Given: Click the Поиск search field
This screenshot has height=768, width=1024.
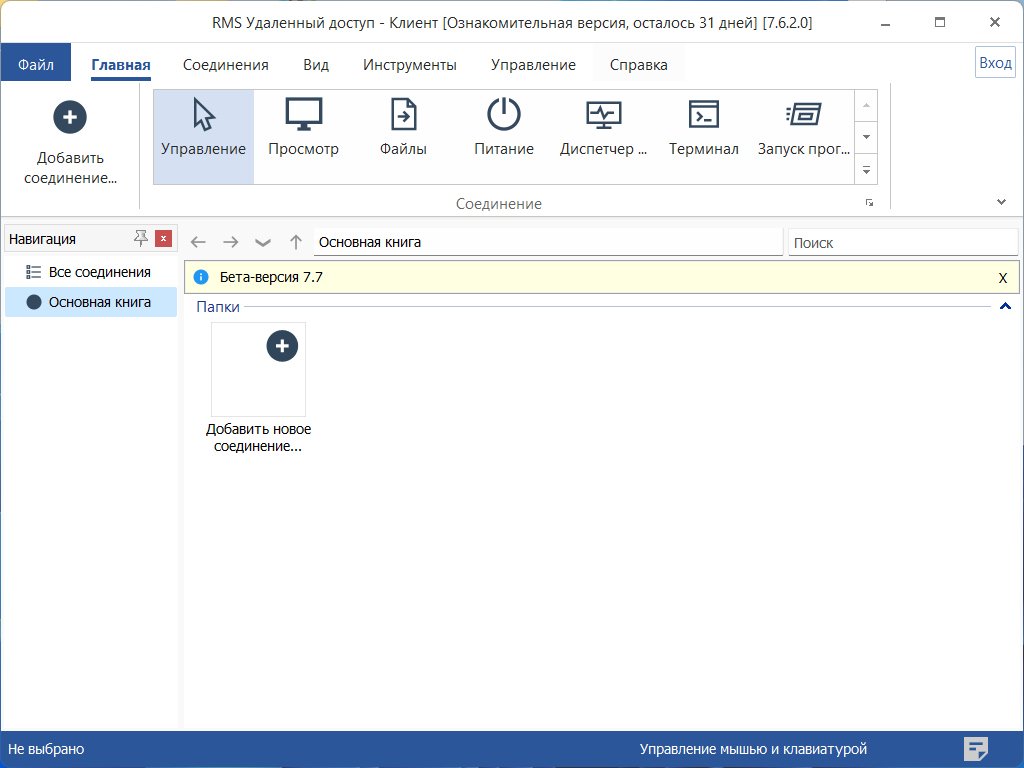Looking at the screenshot, I should tap(902, 242).
